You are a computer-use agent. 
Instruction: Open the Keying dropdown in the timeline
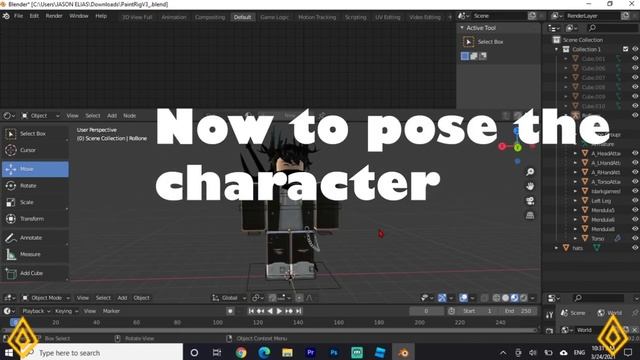click(66, 311)
